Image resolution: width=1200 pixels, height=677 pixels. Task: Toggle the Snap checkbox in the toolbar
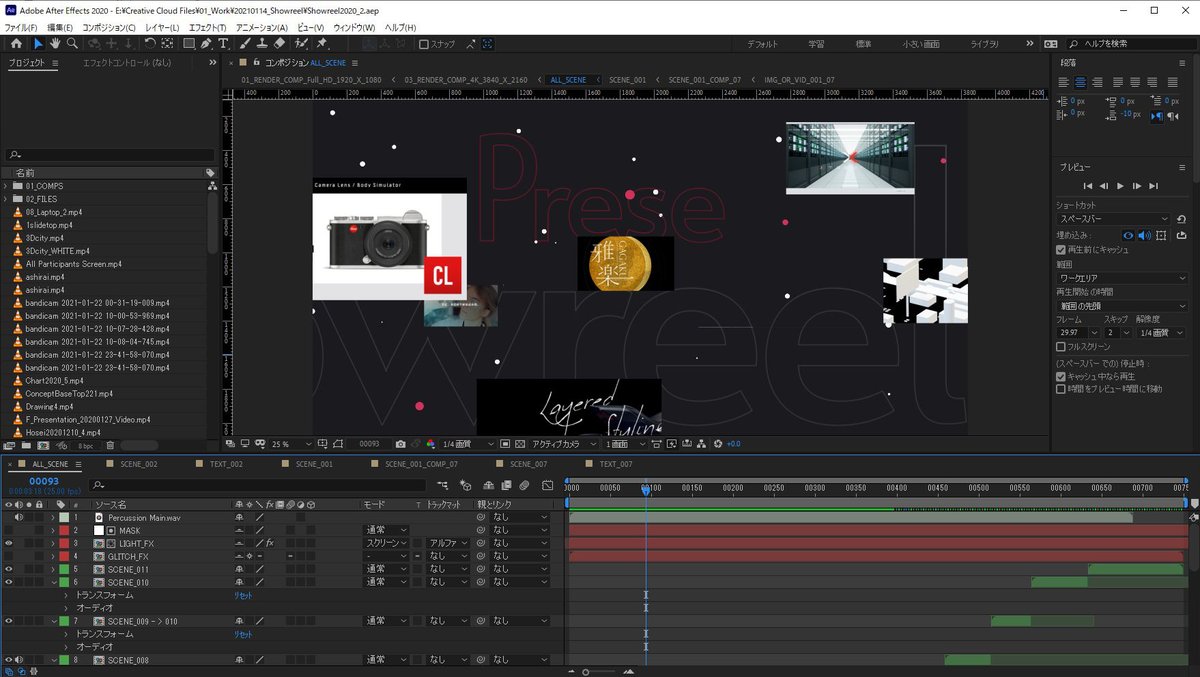point(424,44)
